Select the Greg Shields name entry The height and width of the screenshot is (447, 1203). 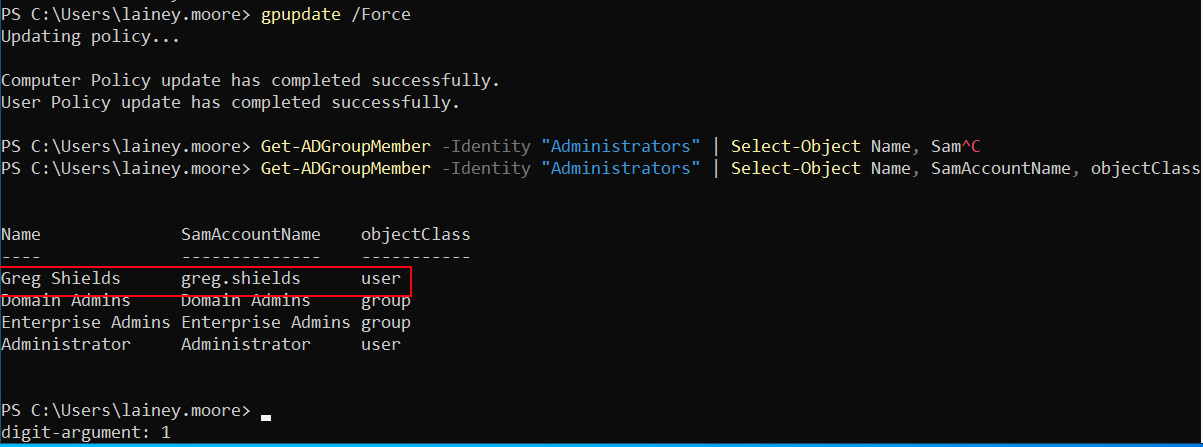[60, 278]
